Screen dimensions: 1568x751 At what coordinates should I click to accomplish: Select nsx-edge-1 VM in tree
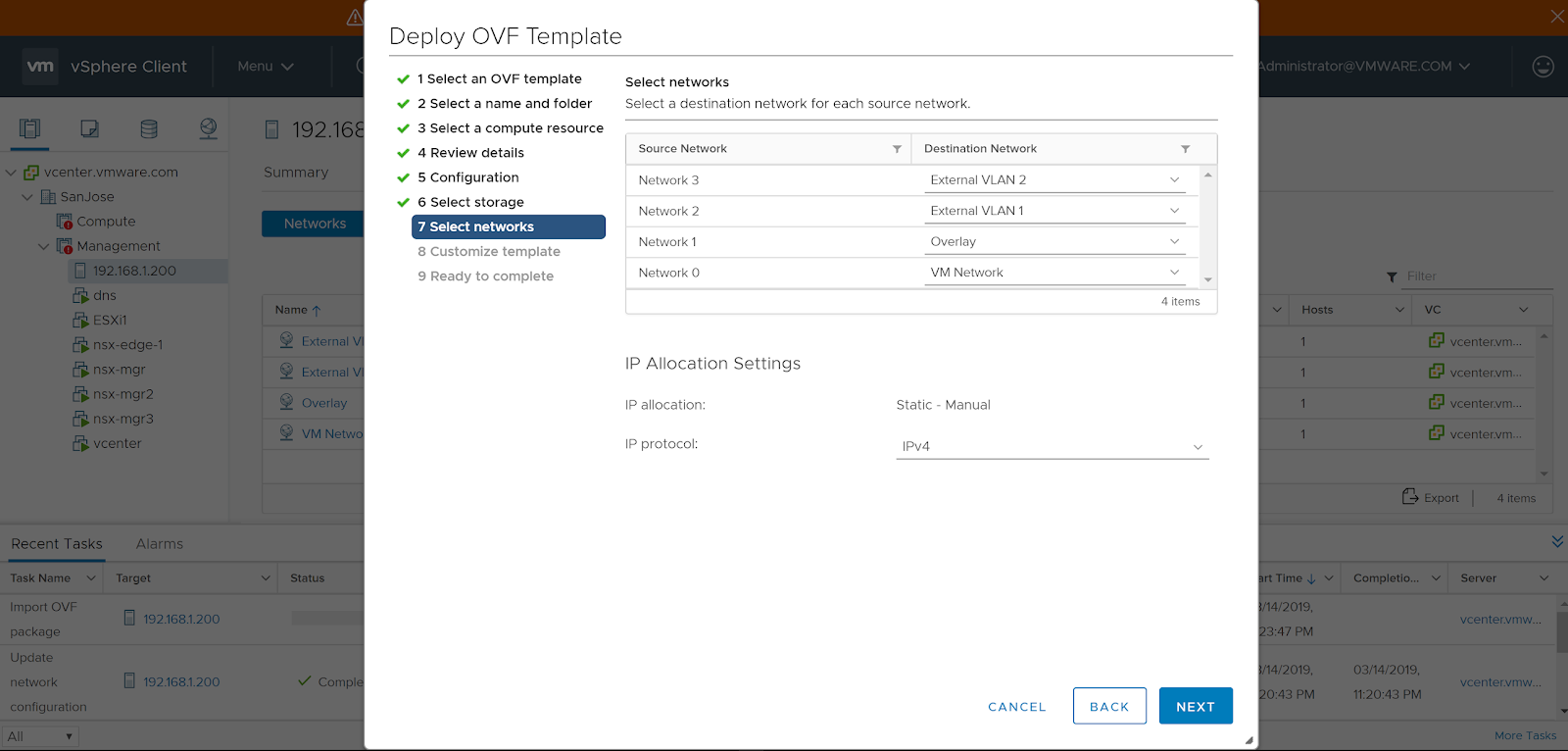click(127, 345)
